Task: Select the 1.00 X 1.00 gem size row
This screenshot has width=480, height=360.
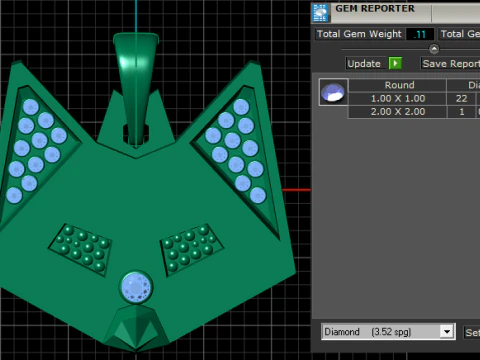Action: coord(398,98)
